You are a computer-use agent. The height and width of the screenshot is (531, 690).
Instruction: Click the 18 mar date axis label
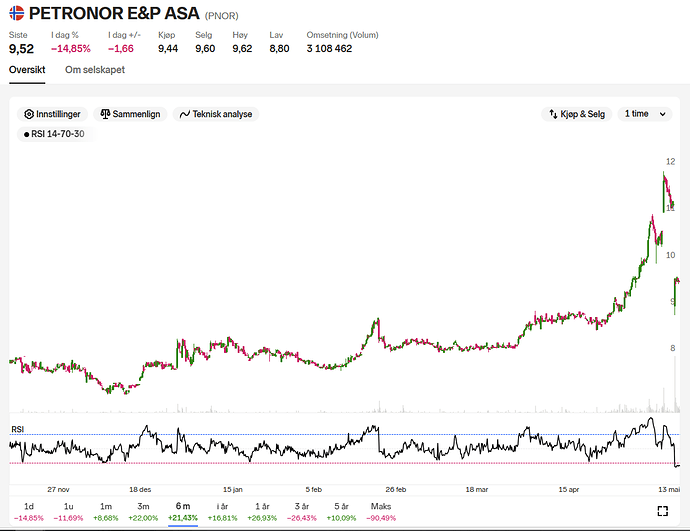point(477,490)
